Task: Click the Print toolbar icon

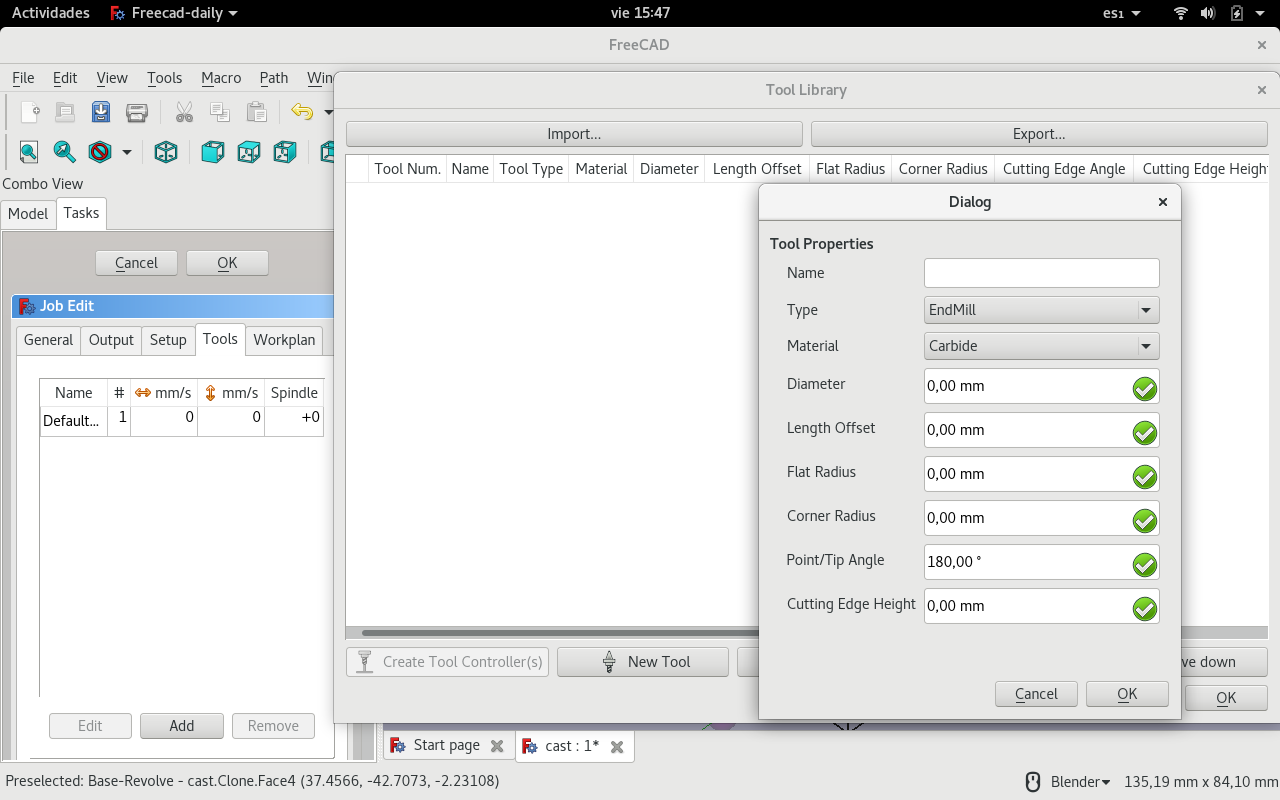Action: (x=137, y=112)
